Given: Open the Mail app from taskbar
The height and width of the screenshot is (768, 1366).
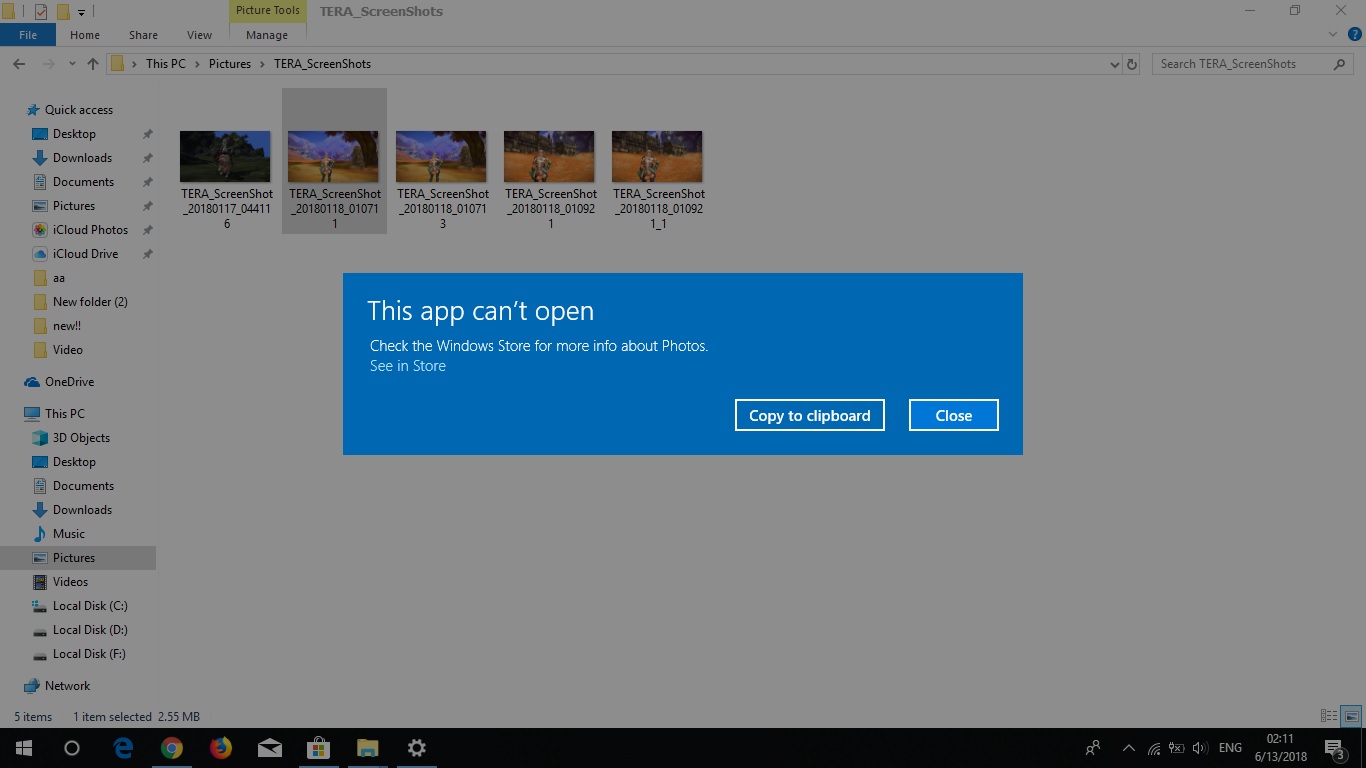Looking at the screenshot, I should [269, 748].
